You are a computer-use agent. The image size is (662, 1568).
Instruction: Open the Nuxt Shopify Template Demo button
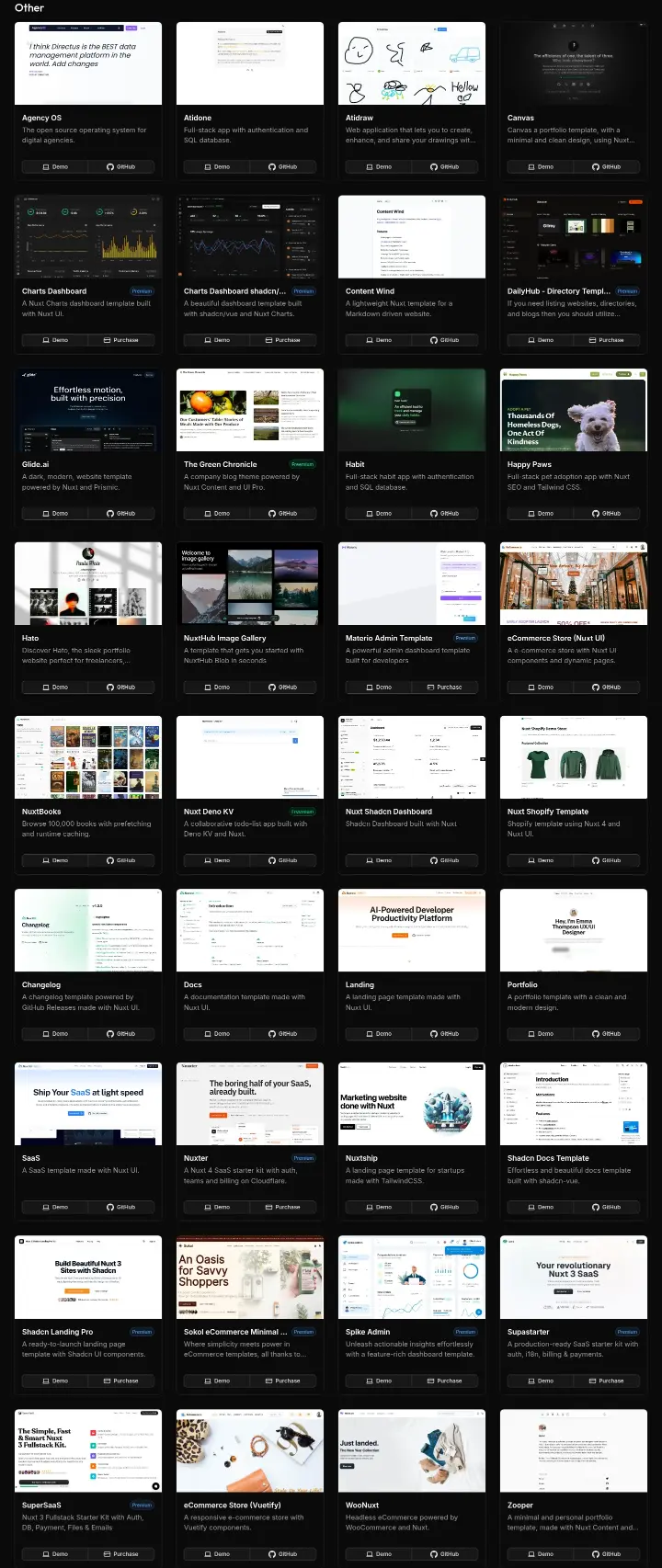tap(541, 860)
